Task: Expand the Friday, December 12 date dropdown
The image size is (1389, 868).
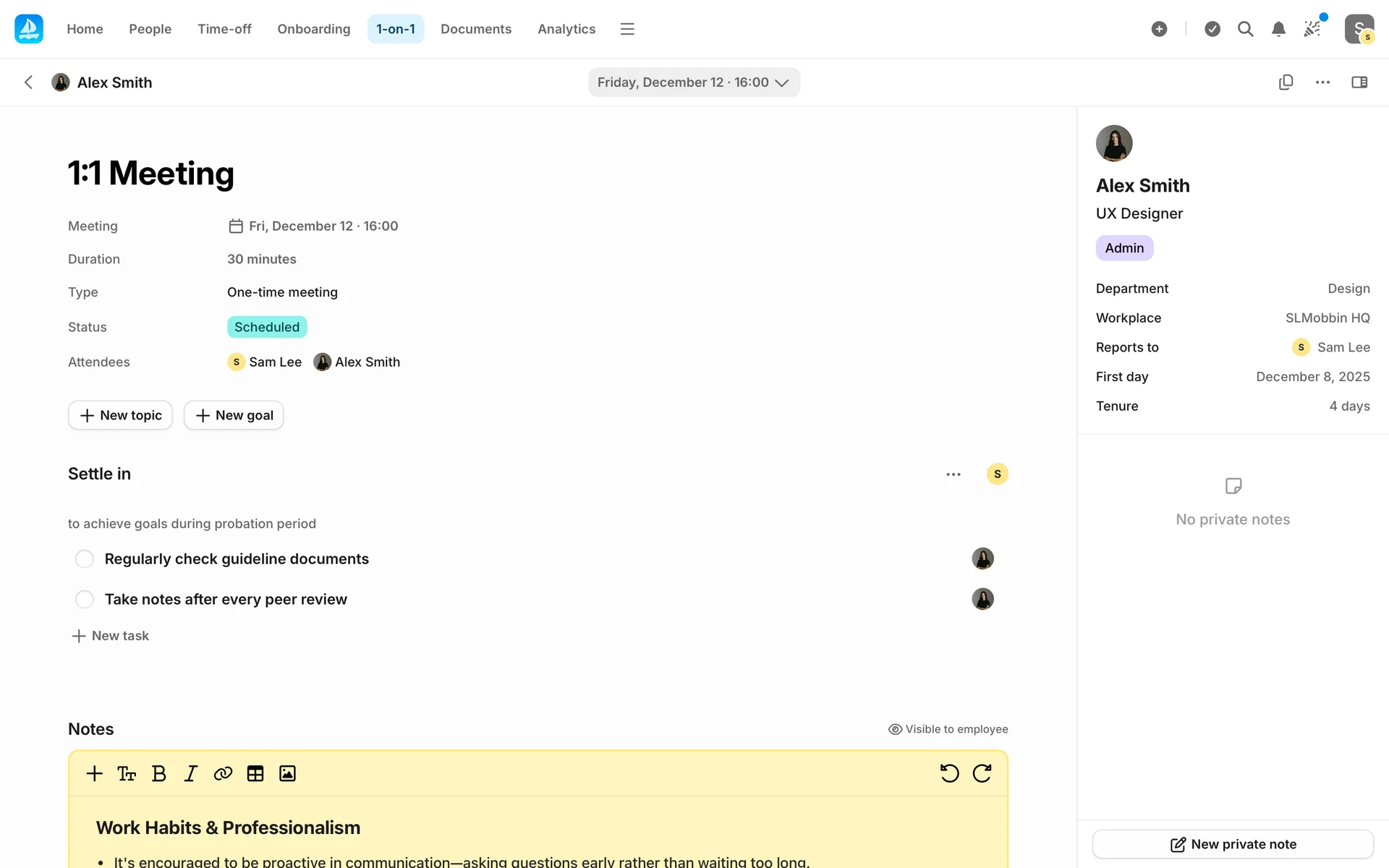Action: (x=693, y=82)
